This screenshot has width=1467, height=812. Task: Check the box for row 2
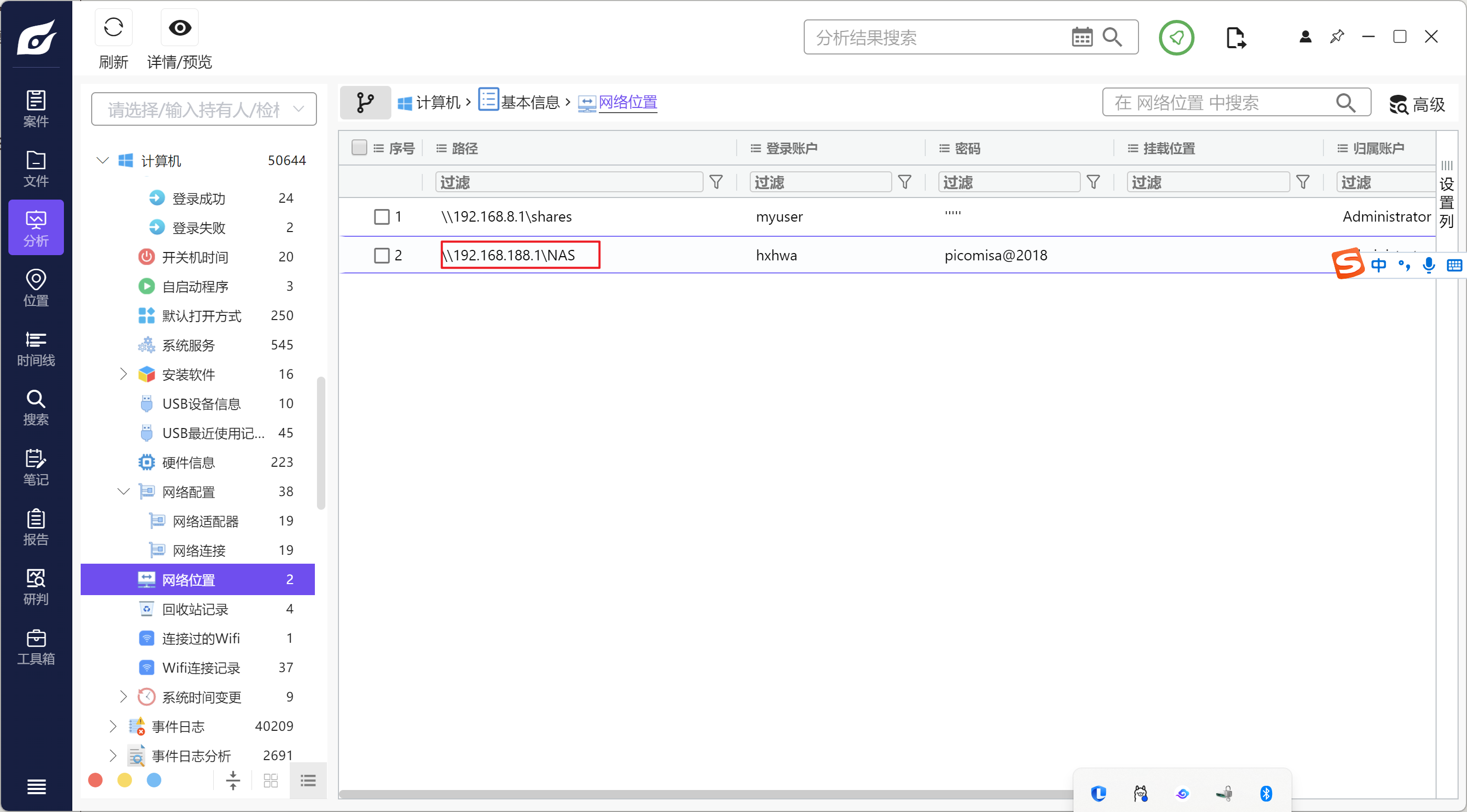(x=381, y=256)
